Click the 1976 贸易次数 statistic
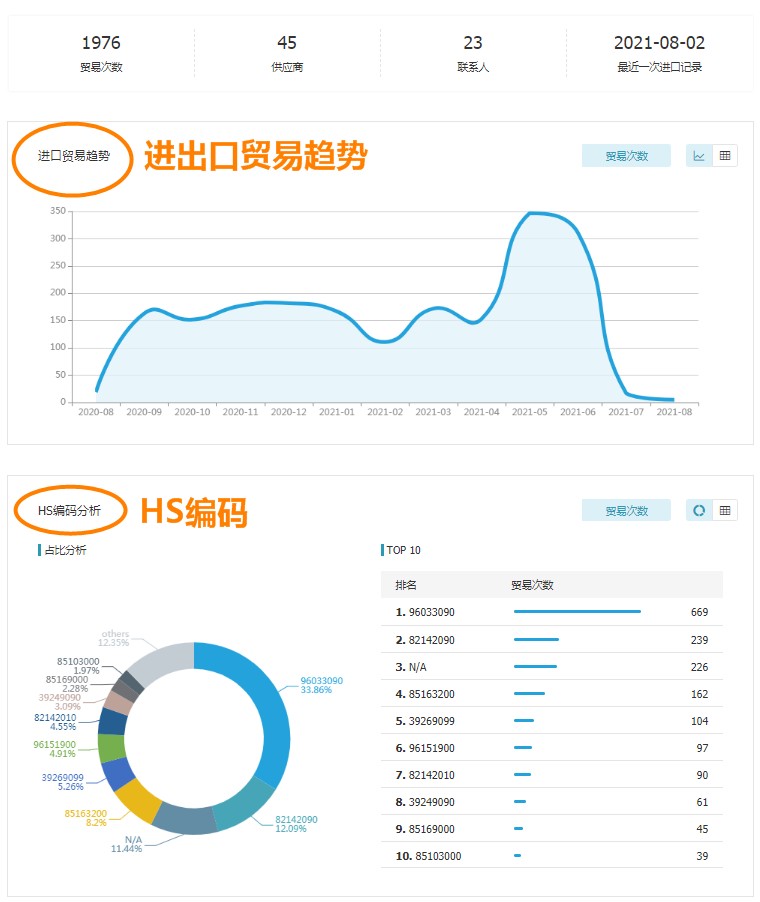The image size is (760, 902). [x=101, y=53]
